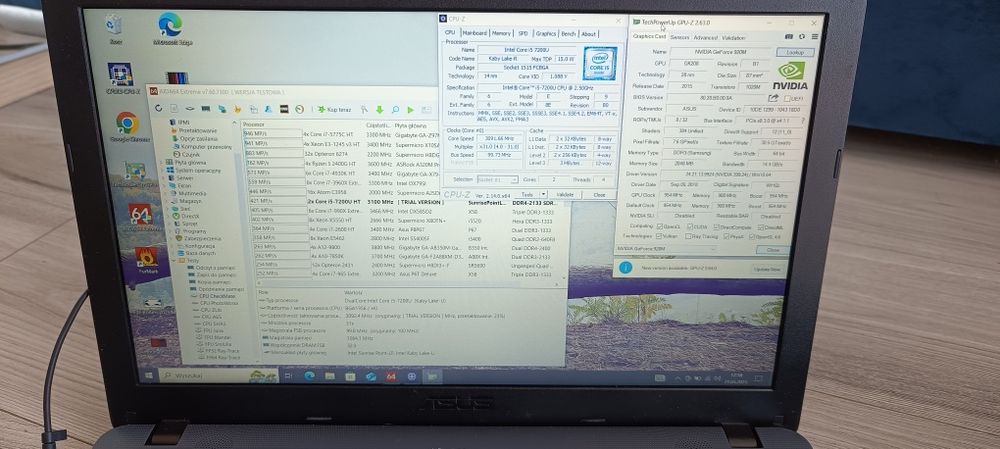Expand the System operacyjny tree node
The width and height of the screenshot is (1000, 449).
tap(161, 170)
